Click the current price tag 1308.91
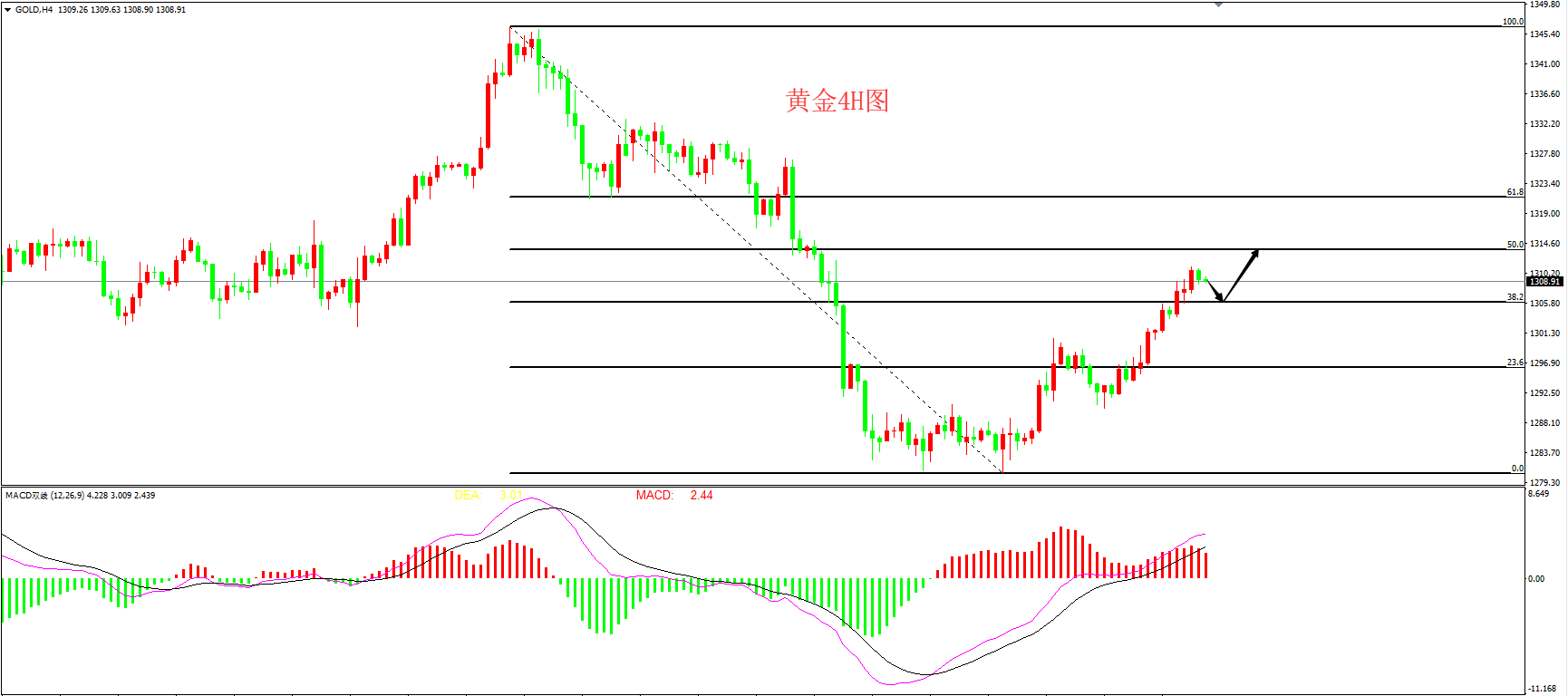Screen dimensions: 1568x696 1546,282
